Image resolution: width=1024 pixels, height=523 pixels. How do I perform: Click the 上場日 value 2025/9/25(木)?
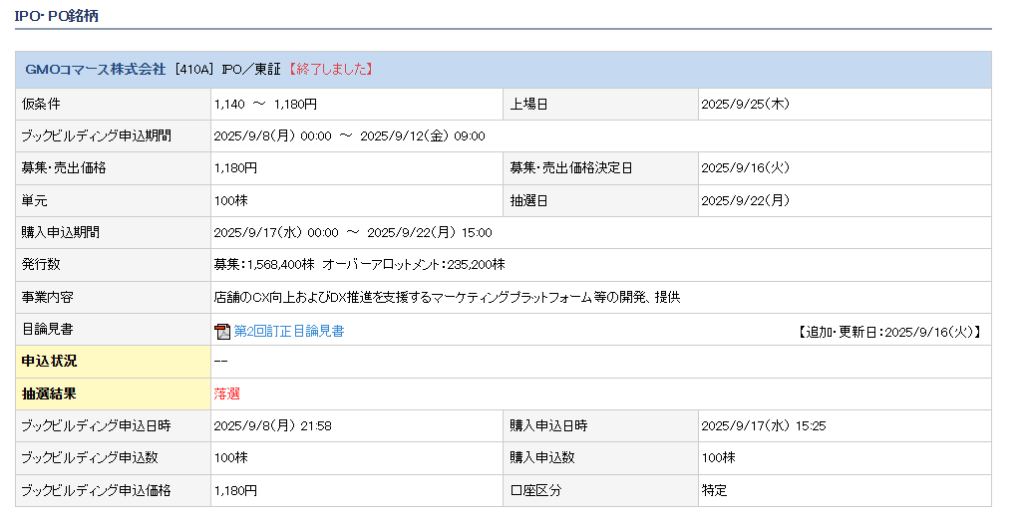pyautogui.click(x=746, y=104)
